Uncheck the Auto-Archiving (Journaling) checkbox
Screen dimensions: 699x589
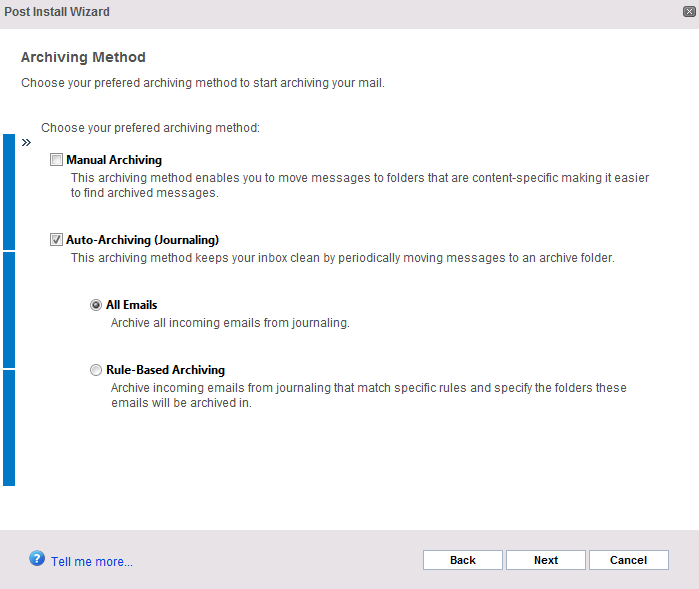56,239
